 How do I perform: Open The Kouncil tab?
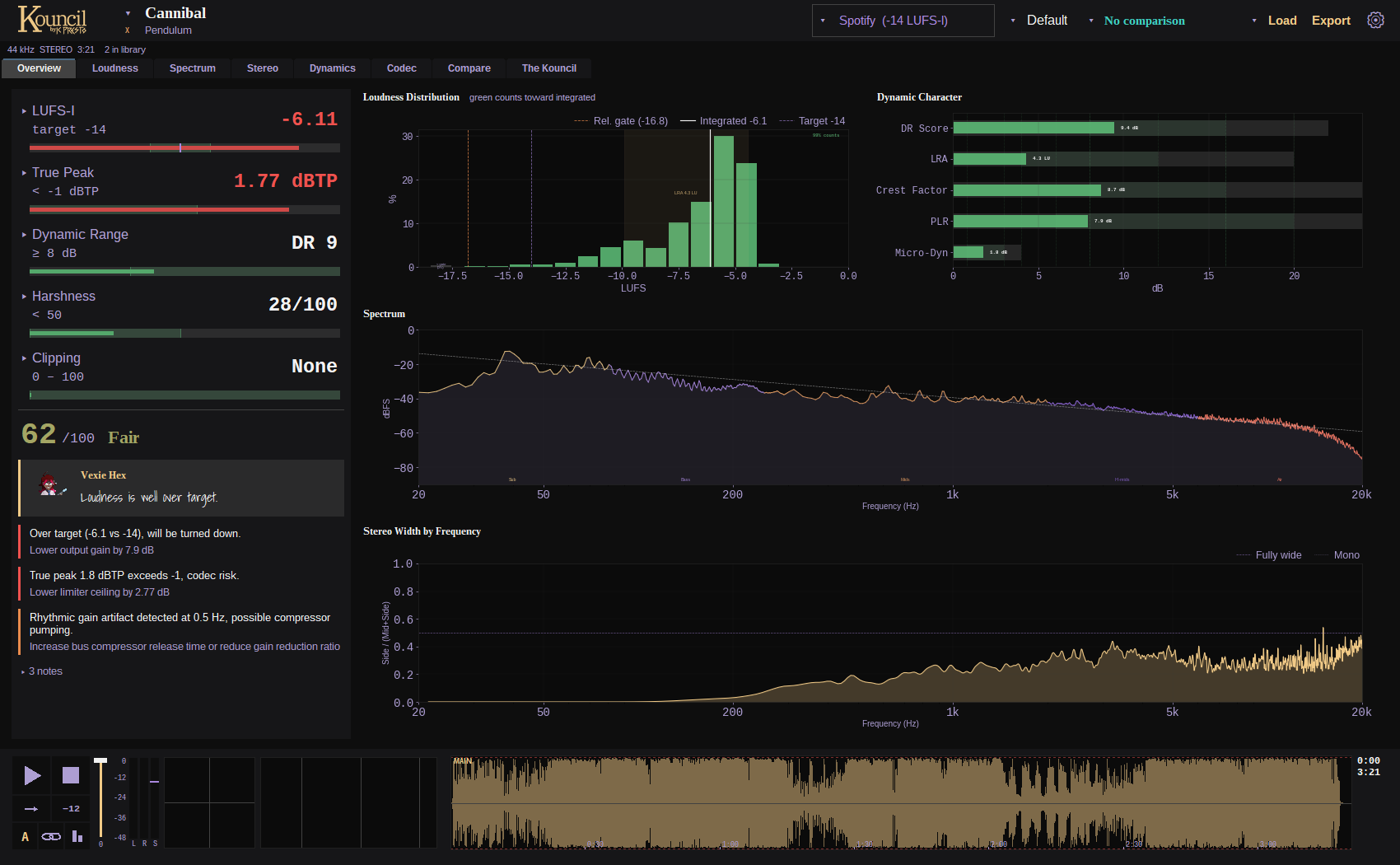coord(549,68)
